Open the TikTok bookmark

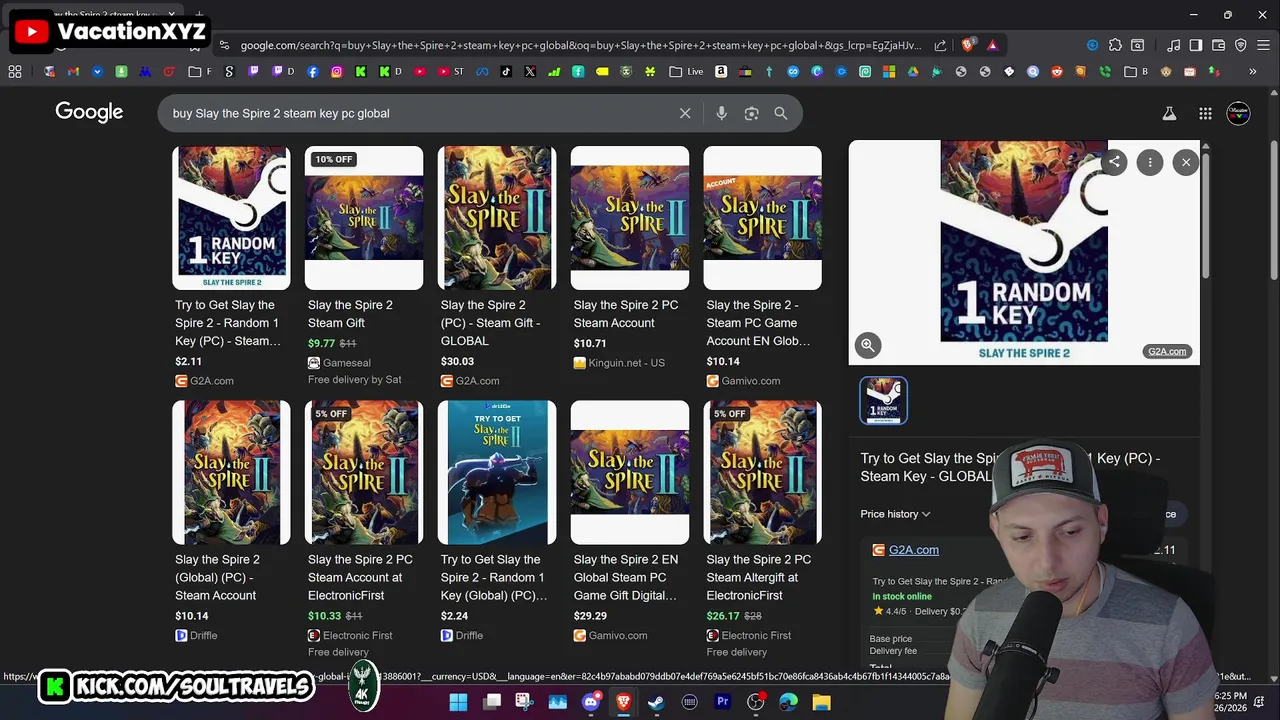click(x=506, y=72)
